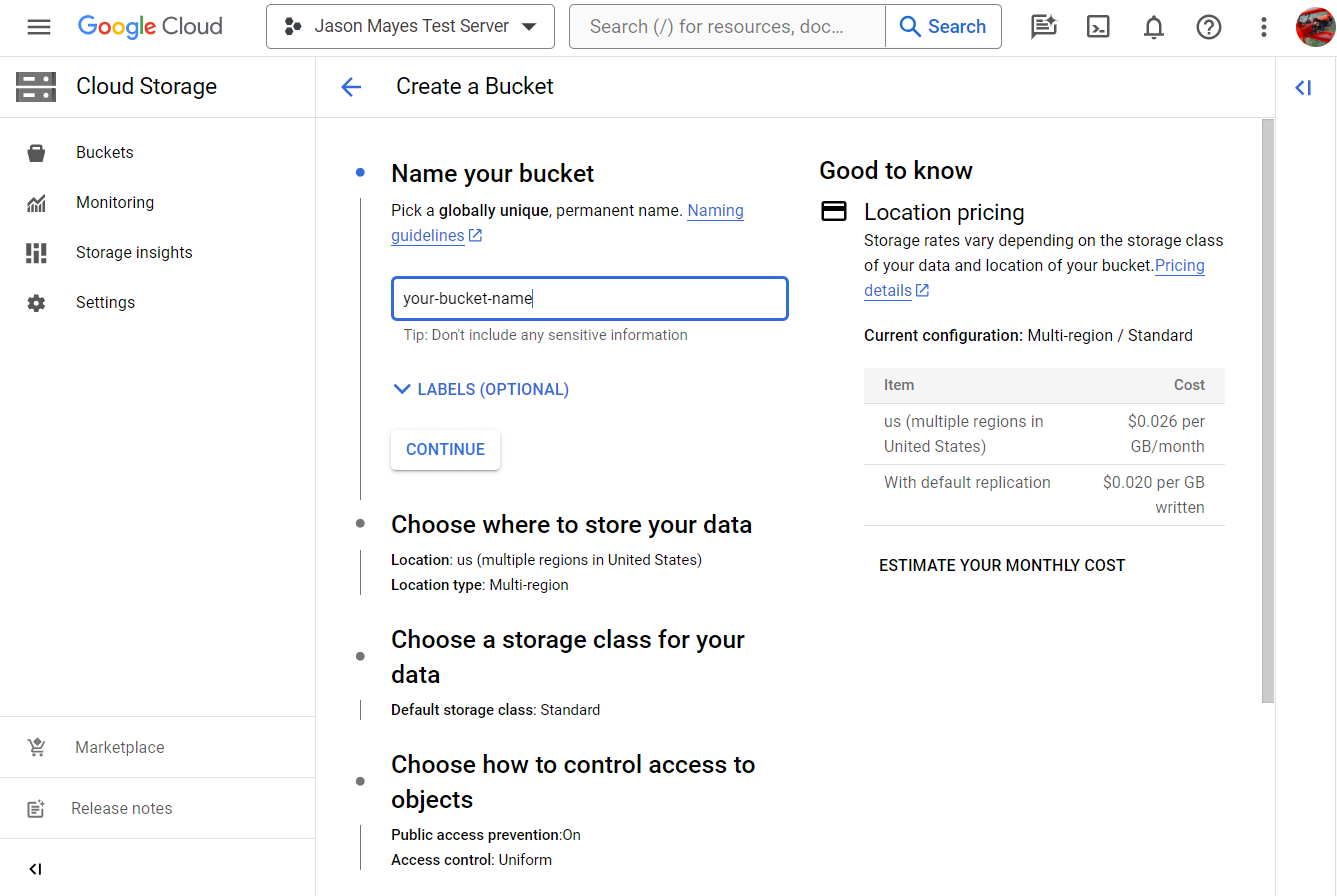Open the Naming guidelines link
1337x896 pixels.
click(715, 211)
